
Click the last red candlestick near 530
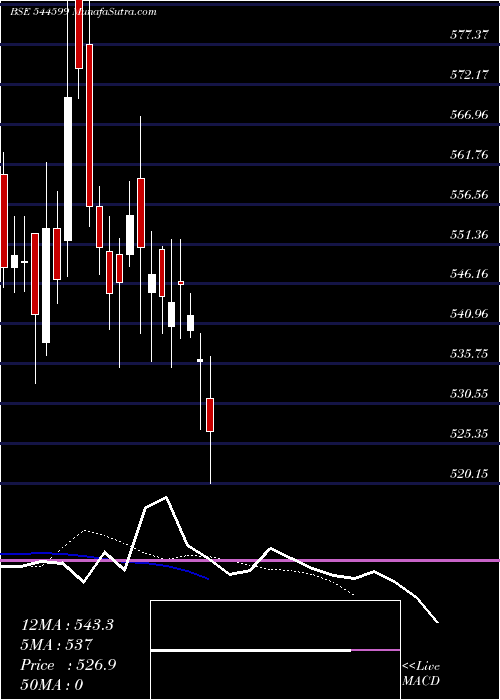click(x=210, y=415)
